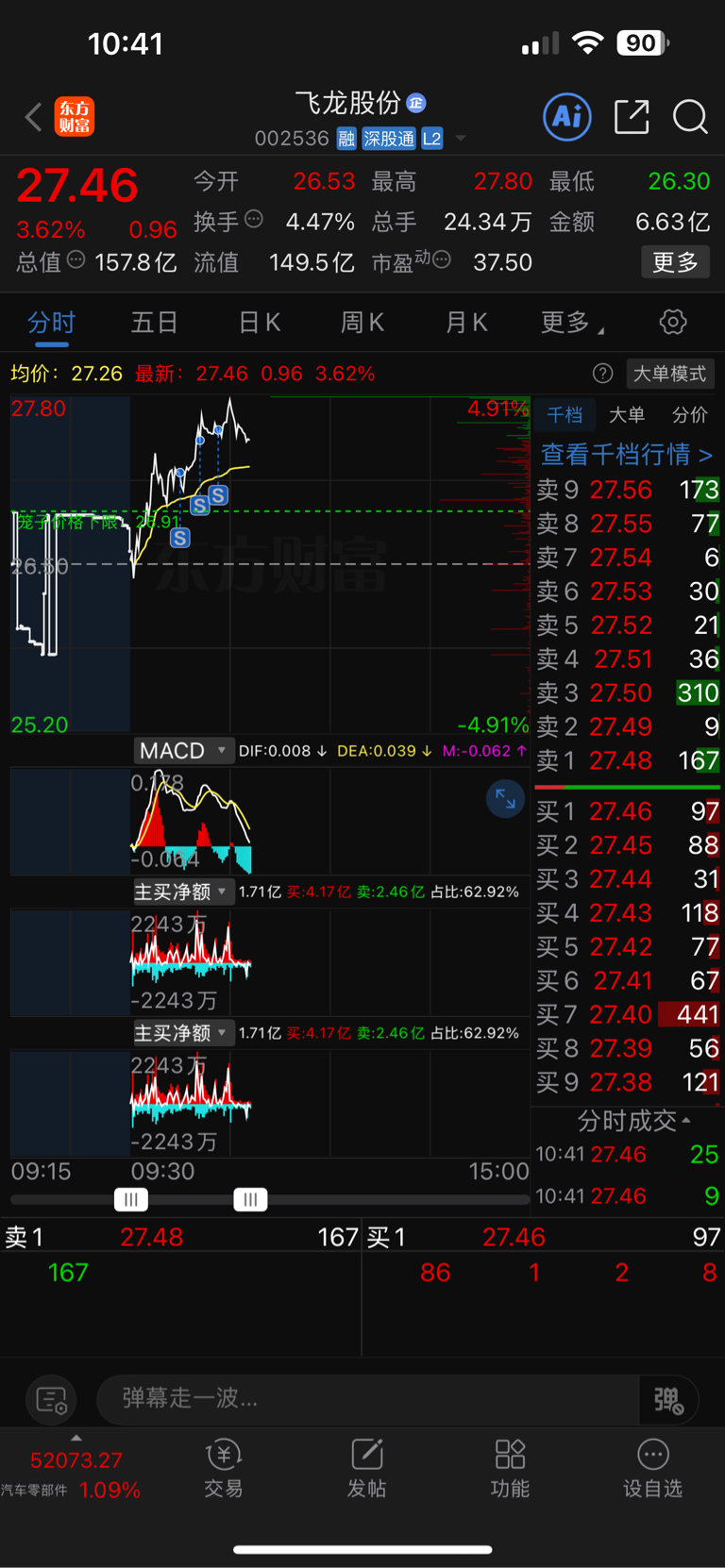Select 买7 27.40 order row
The width and height of the screenshot is (725, 1568).
coord(628,1014)
